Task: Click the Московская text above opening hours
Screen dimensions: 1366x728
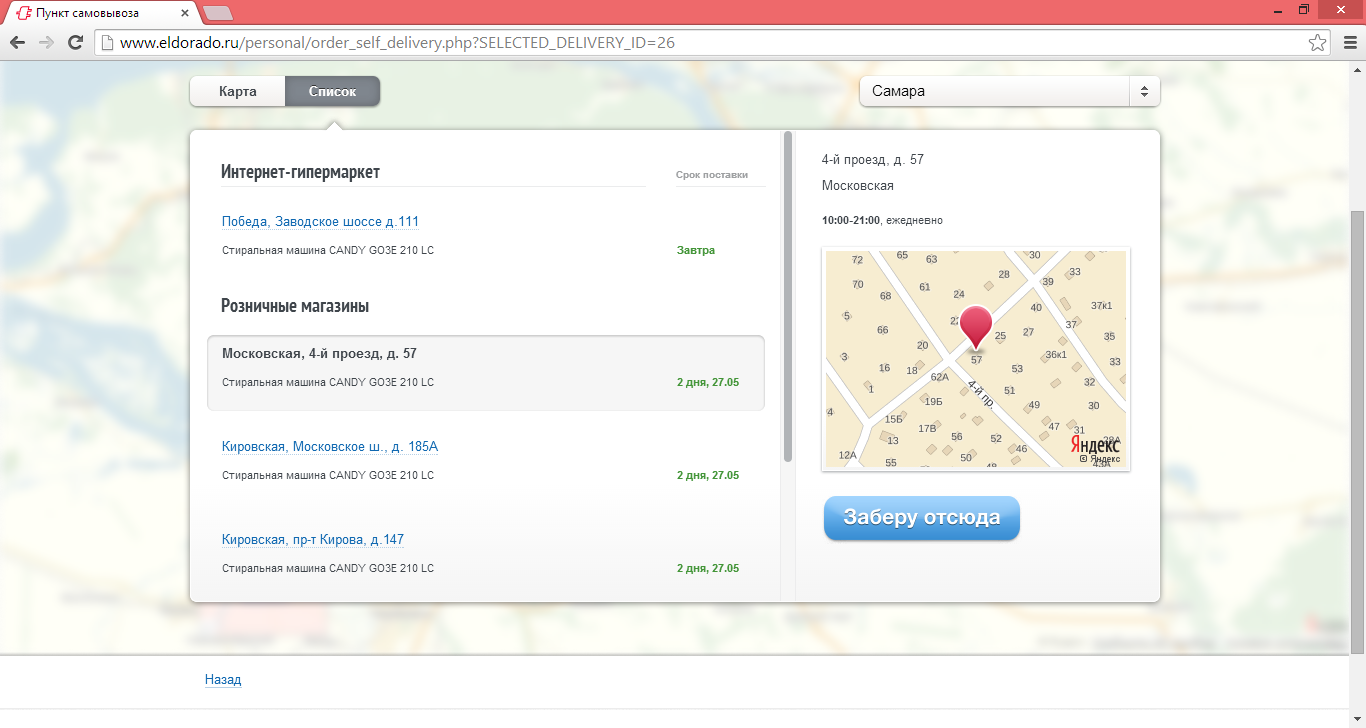Action: tap(858, 185)
